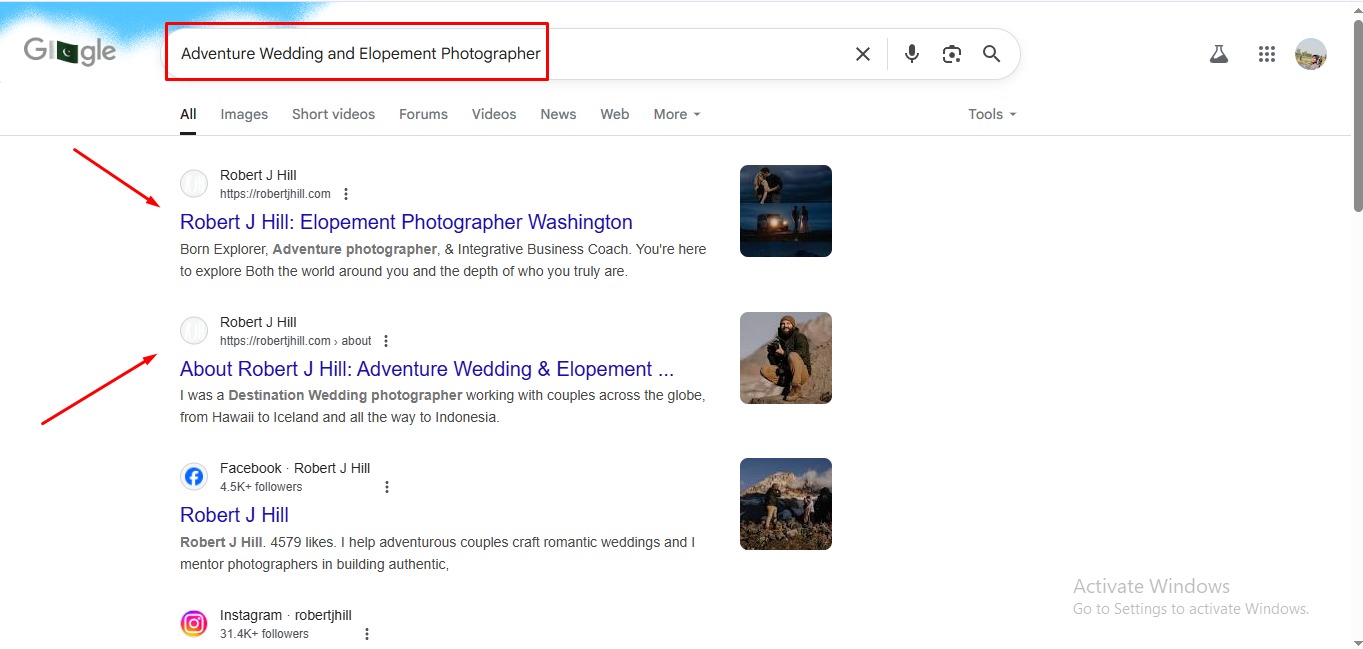This screenshot has width=1363, height=649.
Task: Open Robert J Hill: Elopement Photographer Washington link
Action: click(x=406, y=222)
